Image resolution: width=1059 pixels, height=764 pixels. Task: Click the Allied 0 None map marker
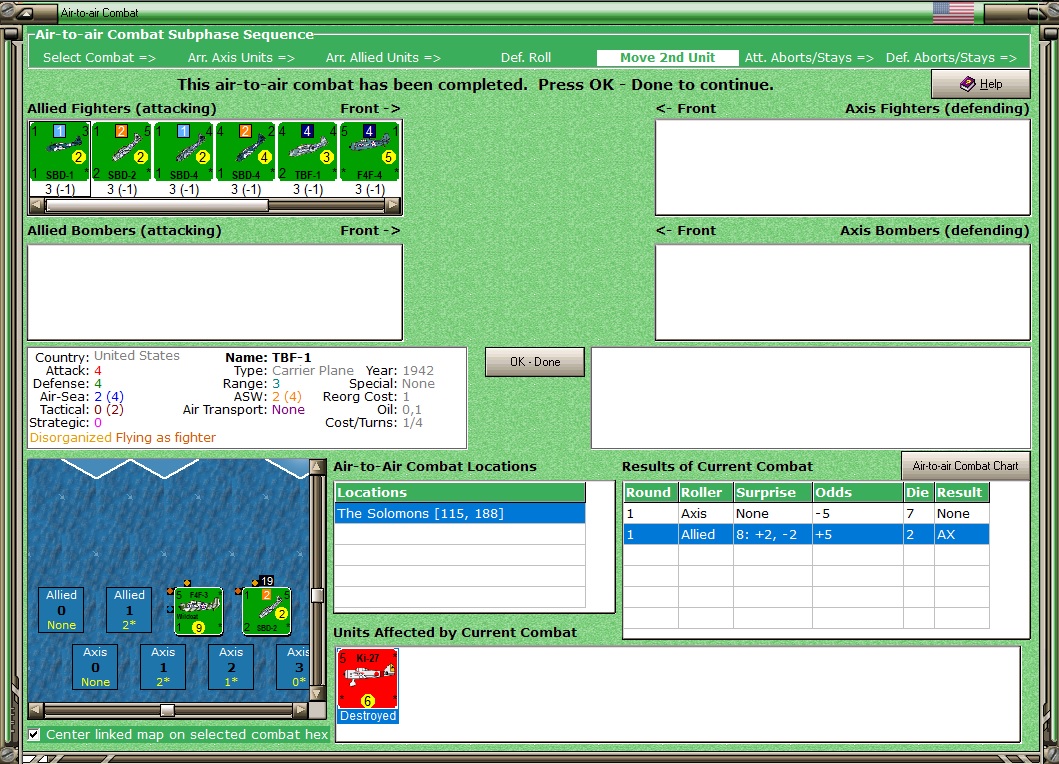(x=61, y=609)
